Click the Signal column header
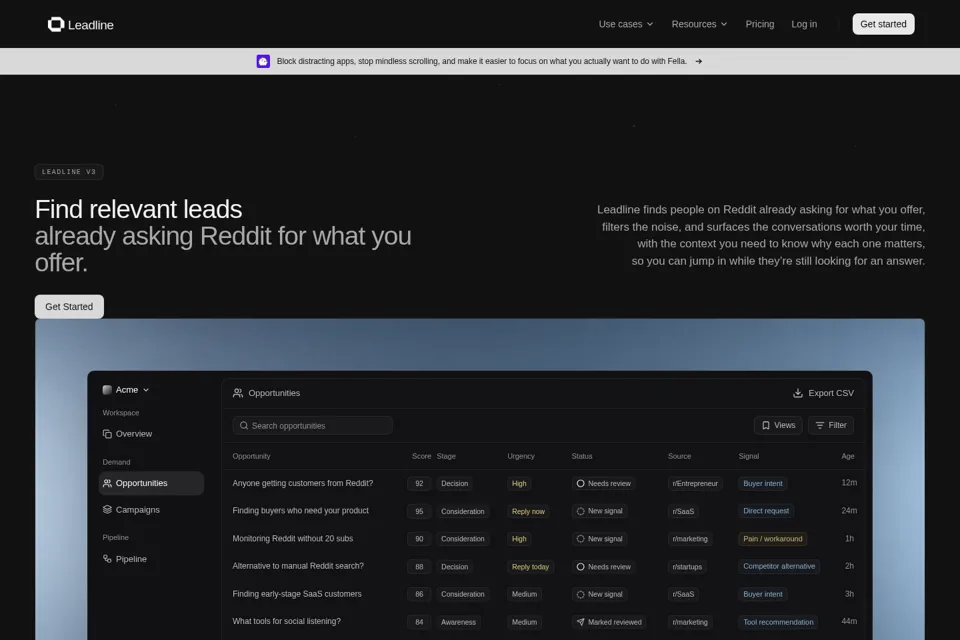The width and height of the screenshot is (960, 640). (749, 456)
